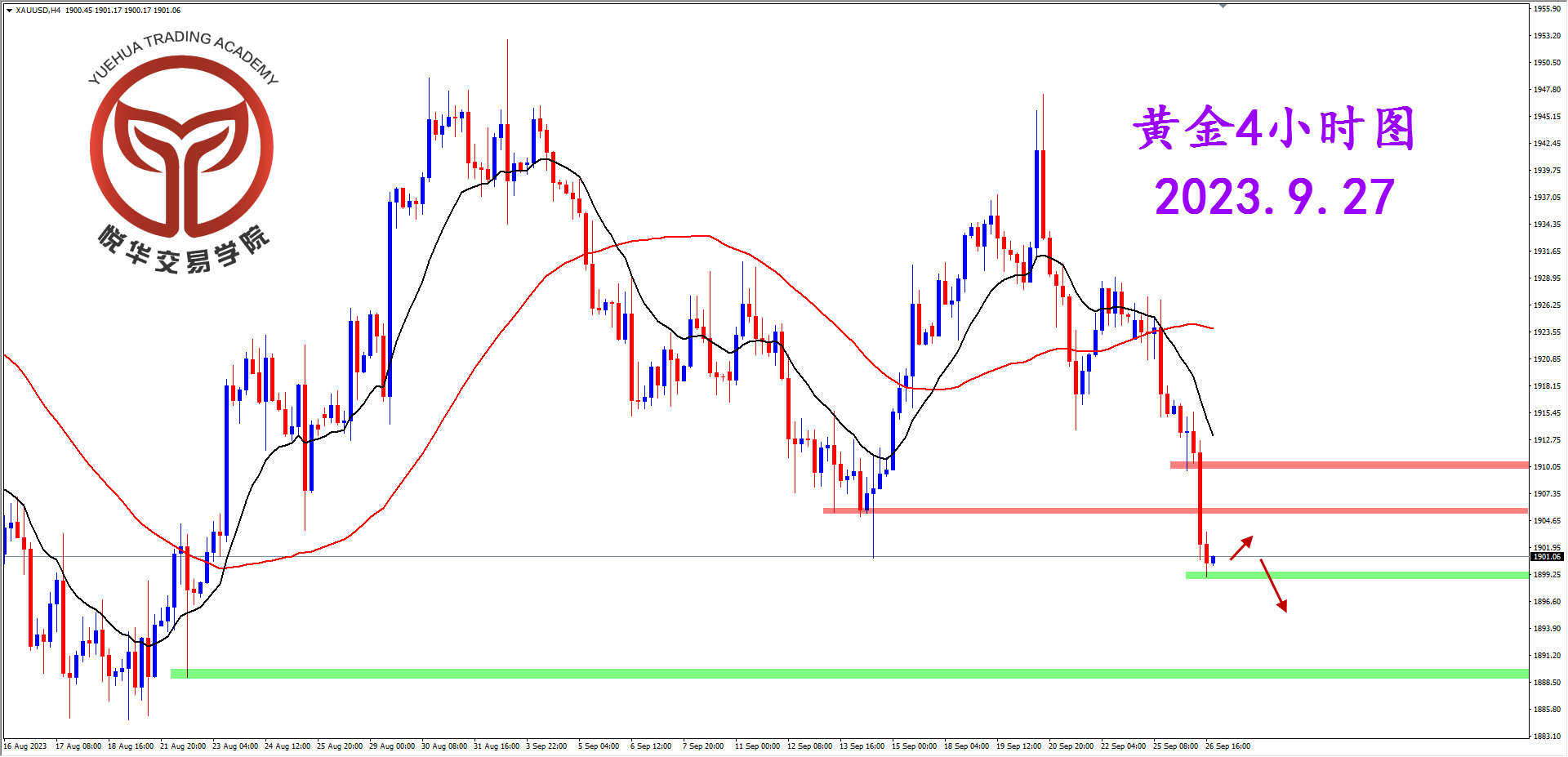Click price axis label 1945.15

1547,117
